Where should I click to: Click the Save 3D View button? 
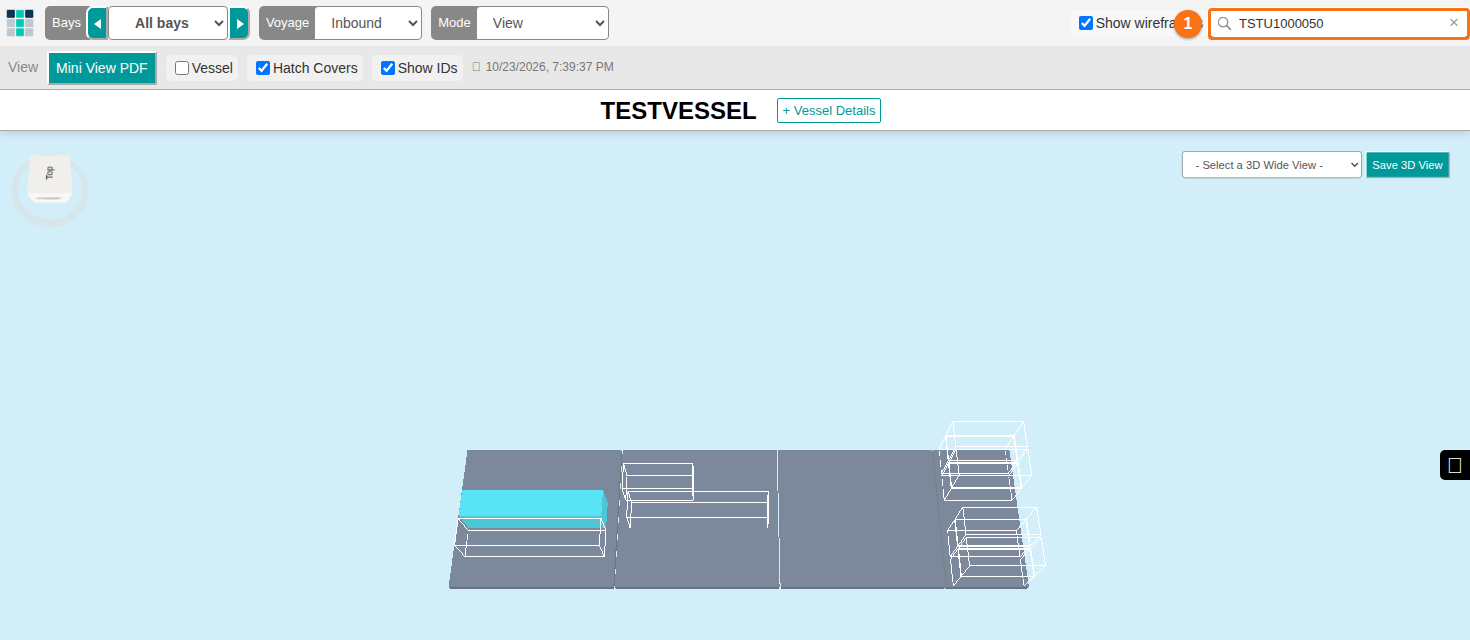[1408, 165]
